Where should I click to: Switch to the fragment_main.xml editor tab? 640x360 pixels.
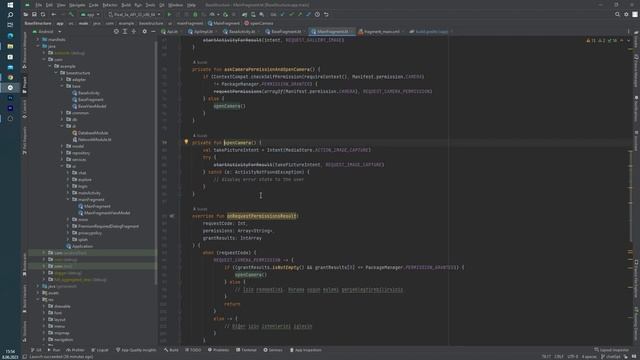click(379, 31)
